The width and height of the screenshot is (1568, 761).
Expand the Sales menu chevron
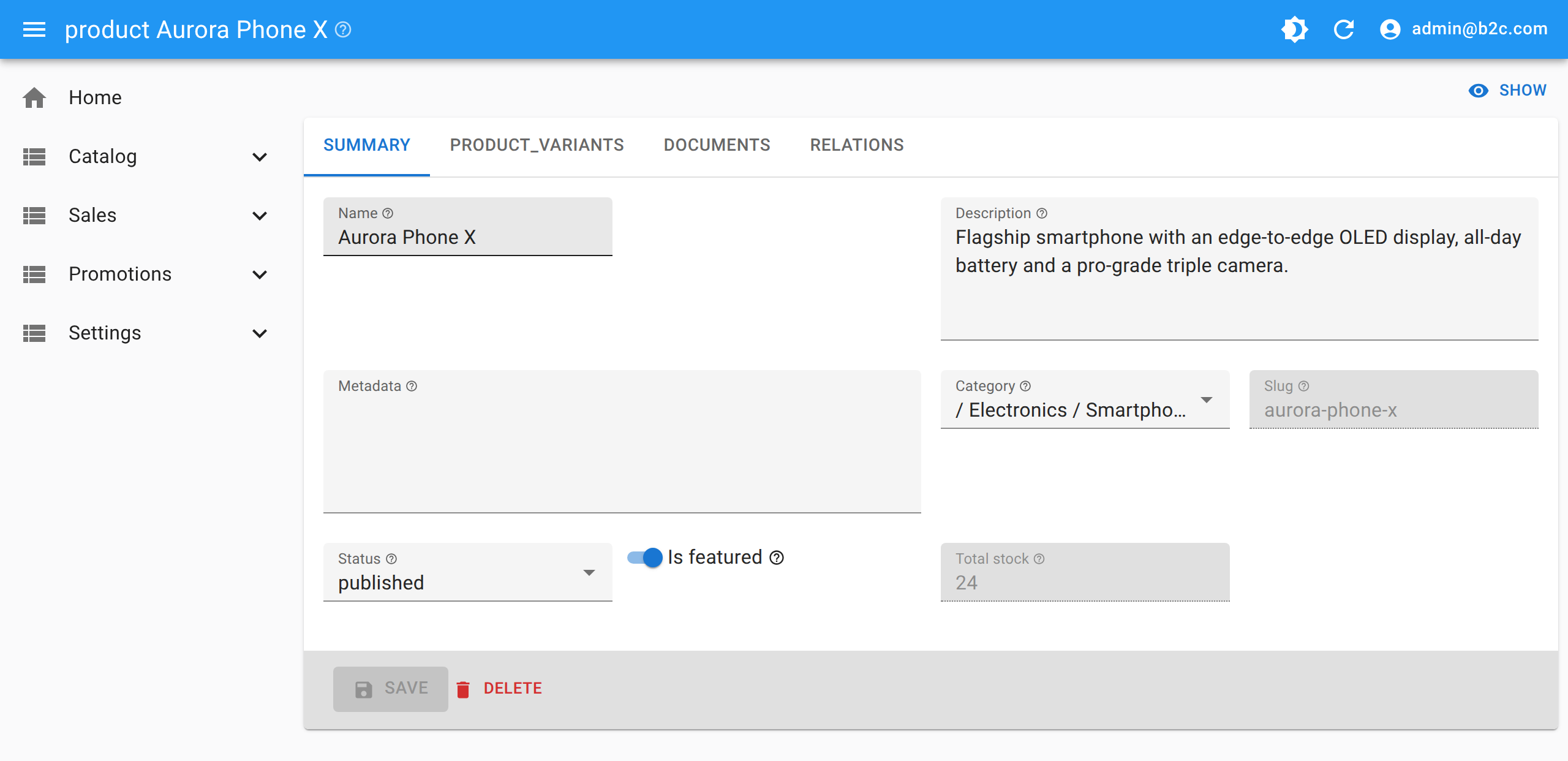tap(260, 216)
